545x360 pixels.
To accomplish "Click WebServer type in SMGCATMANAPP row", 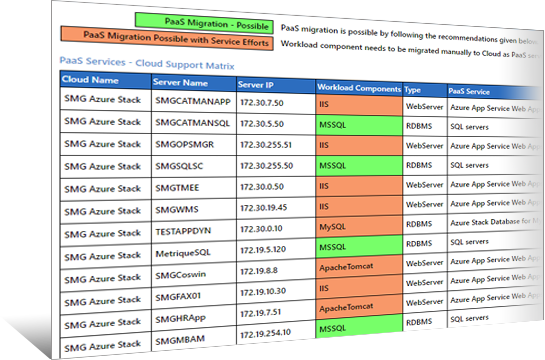I will click(424, 107).
